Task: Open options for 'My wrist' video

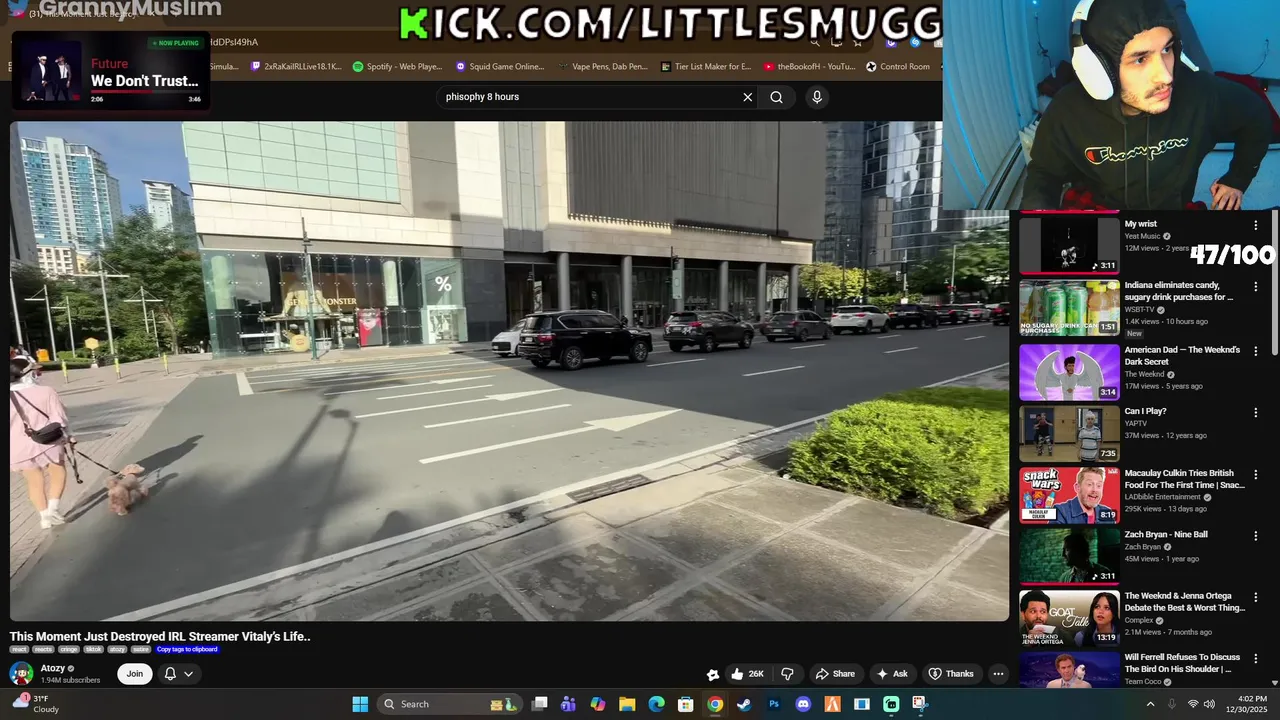Action: [1255, 226]
